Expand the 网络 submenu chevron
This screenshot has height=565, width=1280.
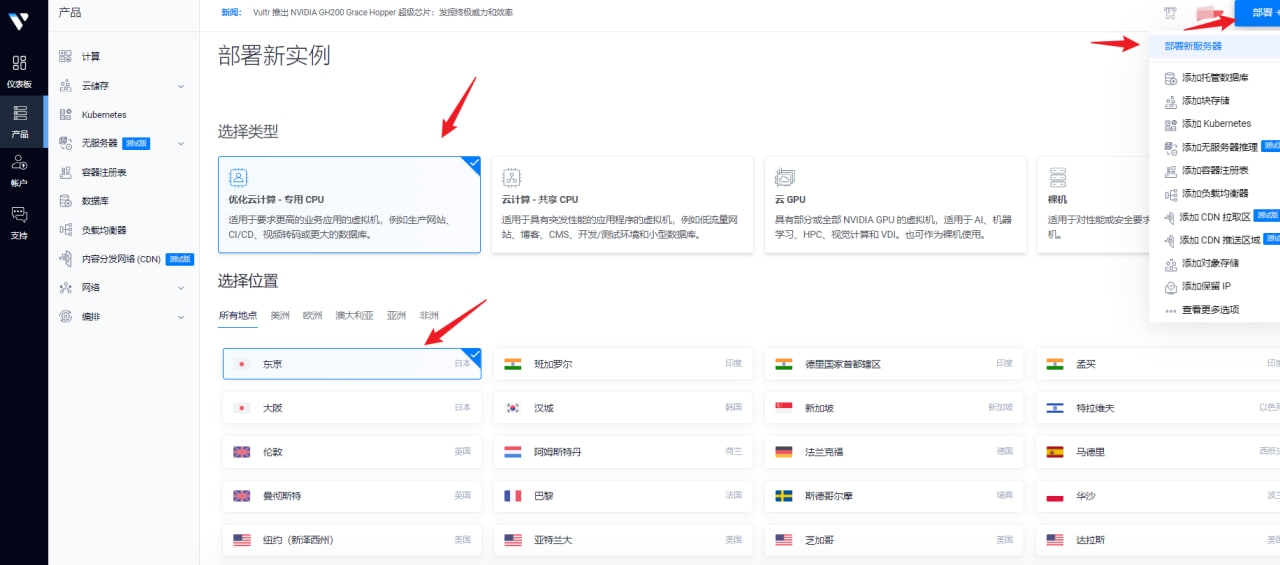coord(181,288)
